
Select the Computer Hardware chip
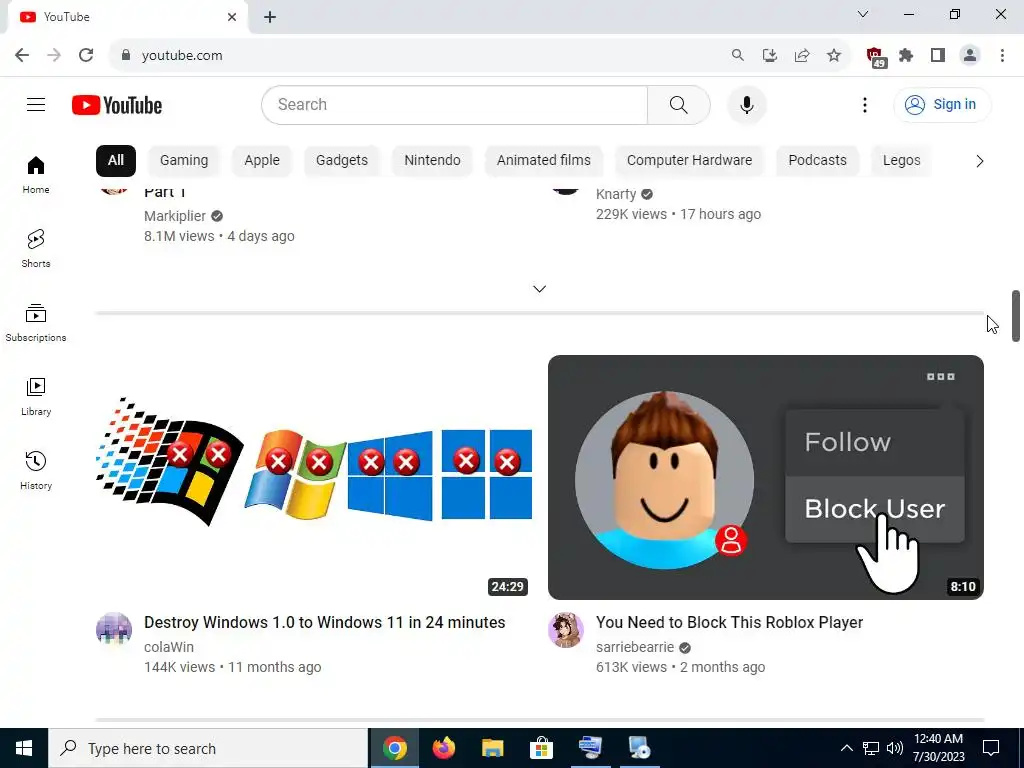(x=689, y=161)
